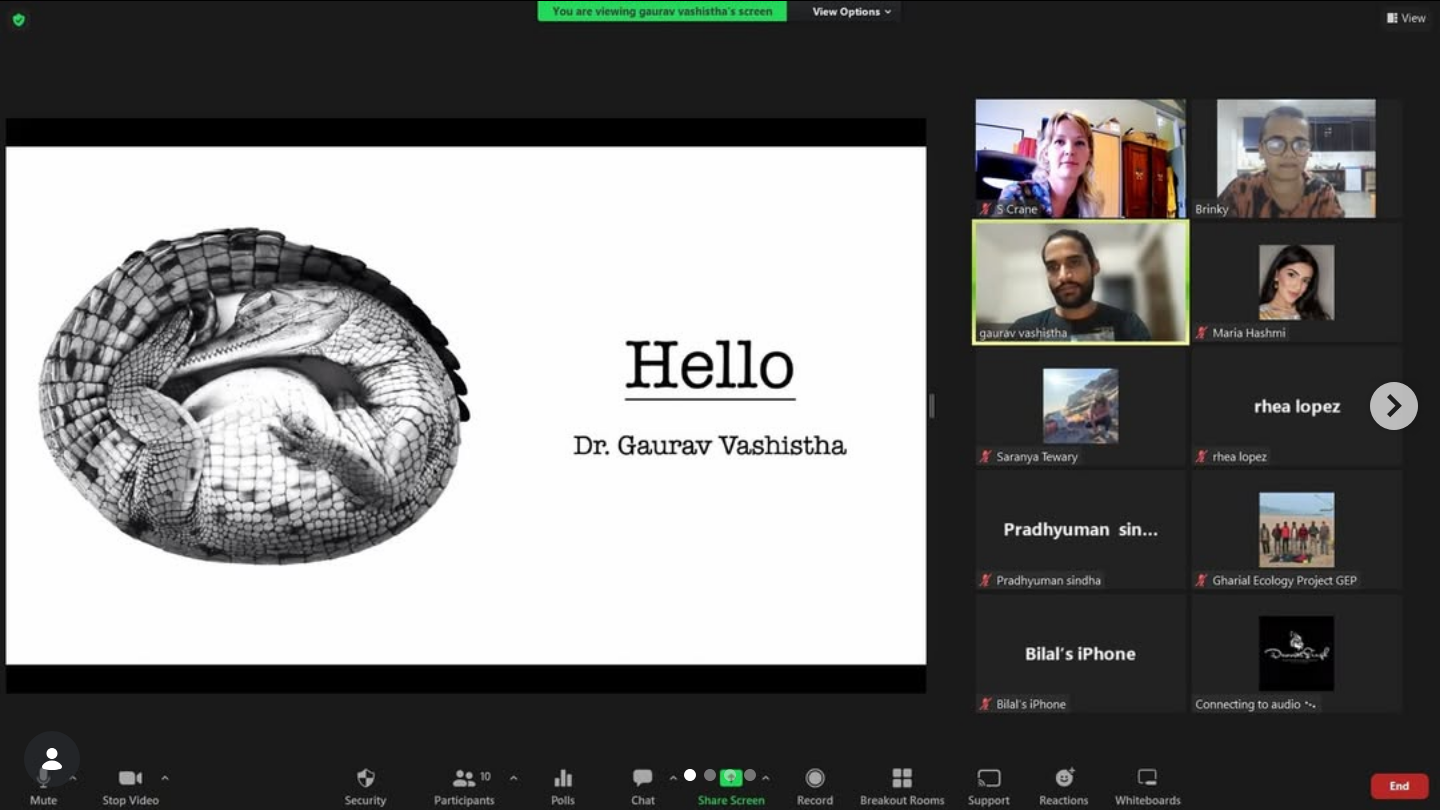Select Bilal's iPhone tile
The image size is (1440, 810).
(1080, 654)
